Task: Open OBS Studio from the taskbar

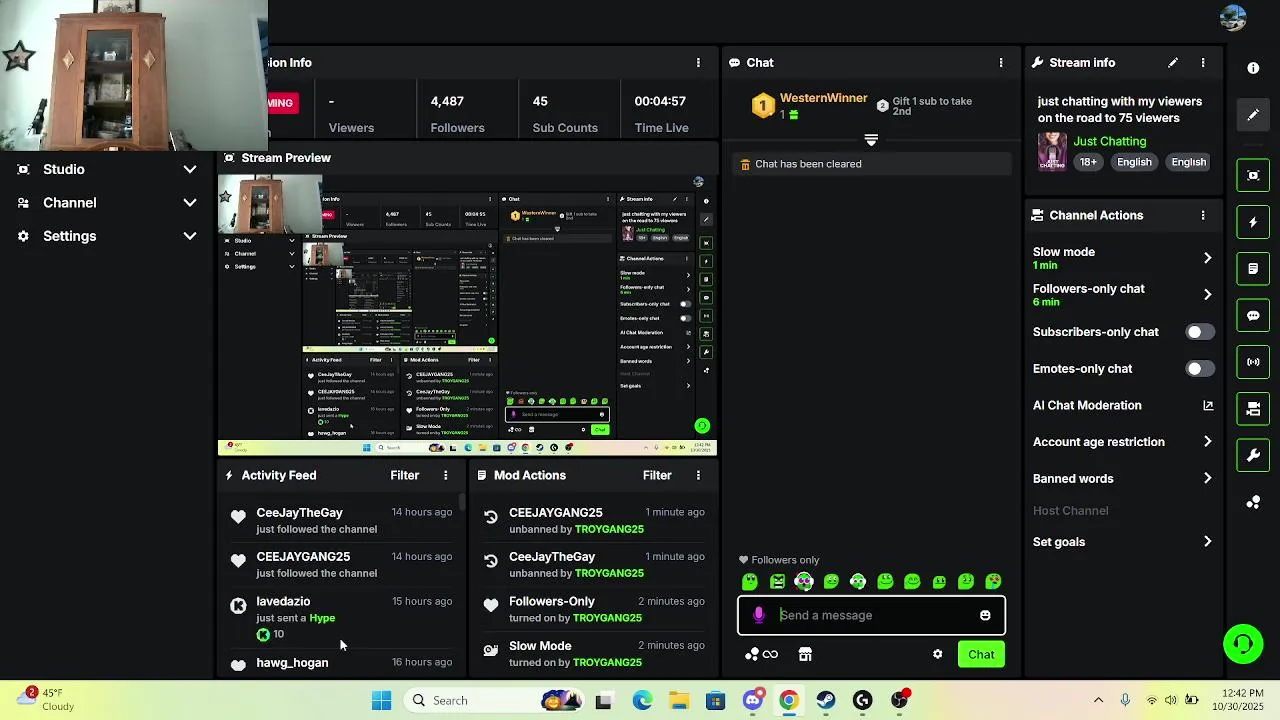Action: pos(899,700)
